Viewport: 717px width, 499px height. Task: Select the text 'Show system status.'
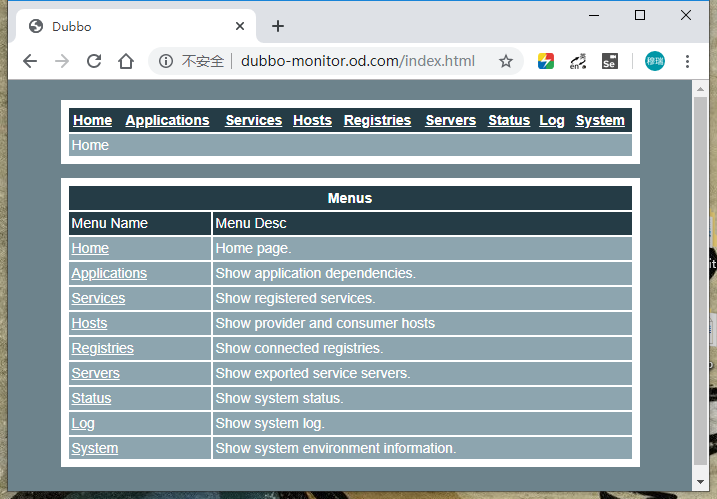click(x=279, y=398)
